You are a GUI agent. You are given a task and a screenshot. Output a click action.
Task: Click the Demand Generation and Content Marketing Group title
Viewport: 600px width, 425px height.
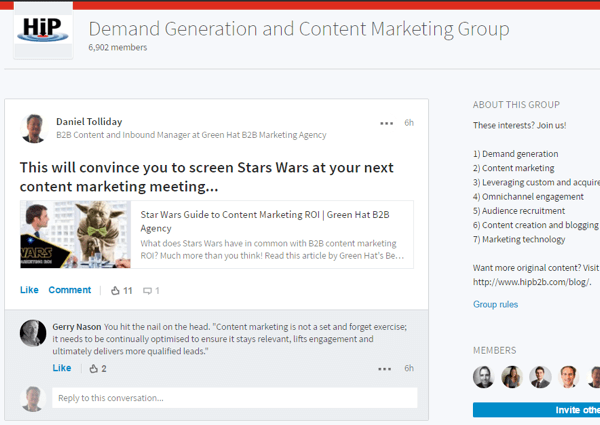(x=299, y=29)
